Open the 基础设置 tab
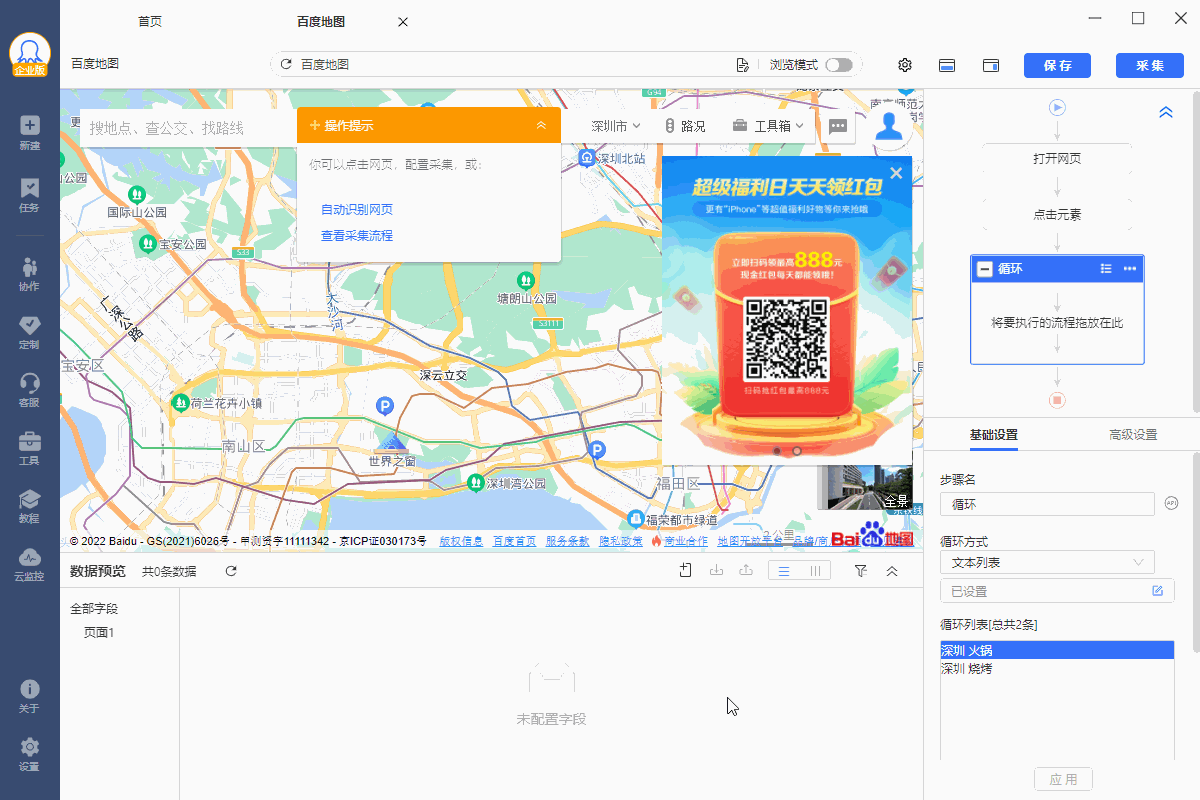 point(993,435)
